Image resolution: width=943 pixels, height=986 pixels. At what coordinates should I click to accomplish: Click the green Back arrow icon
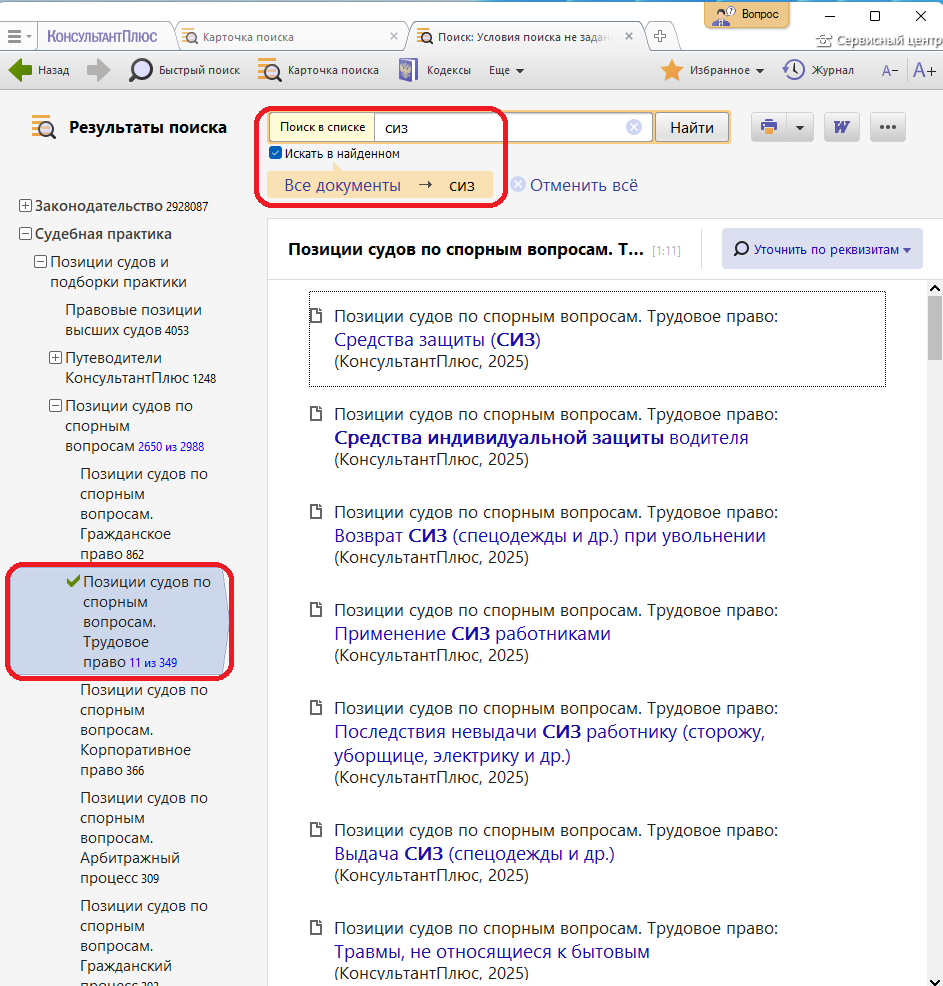pos(20,70)
